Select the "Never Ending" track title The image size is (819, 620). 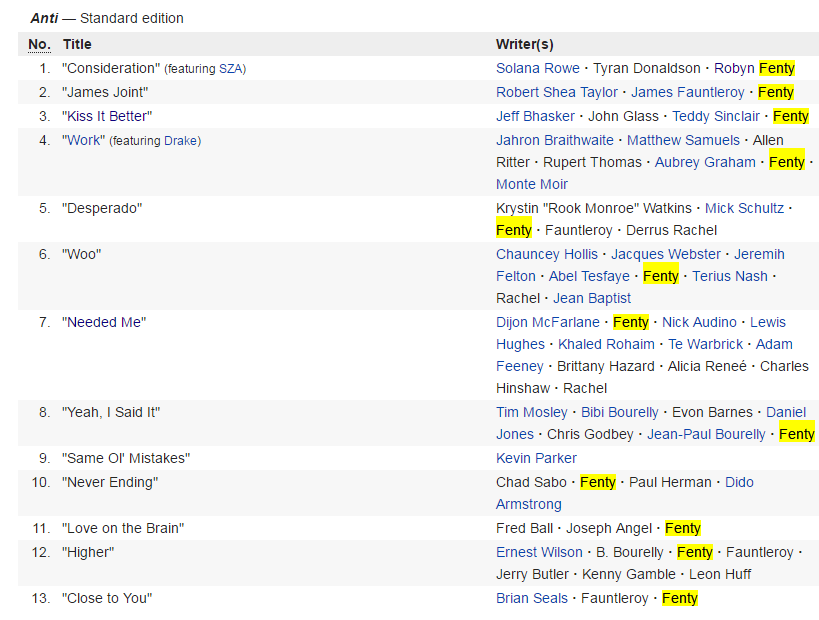[110, 483]
